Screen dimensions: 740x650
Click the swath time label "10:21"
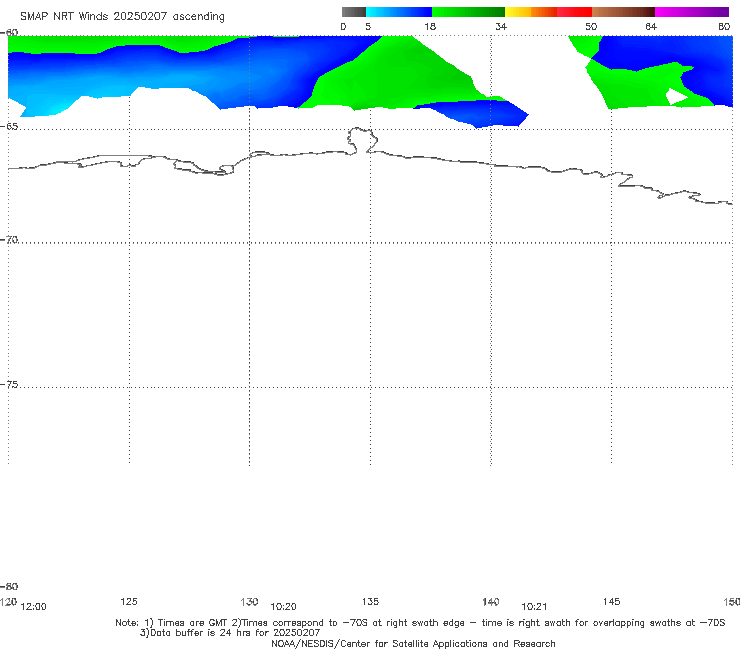click(x=534, y=607)
